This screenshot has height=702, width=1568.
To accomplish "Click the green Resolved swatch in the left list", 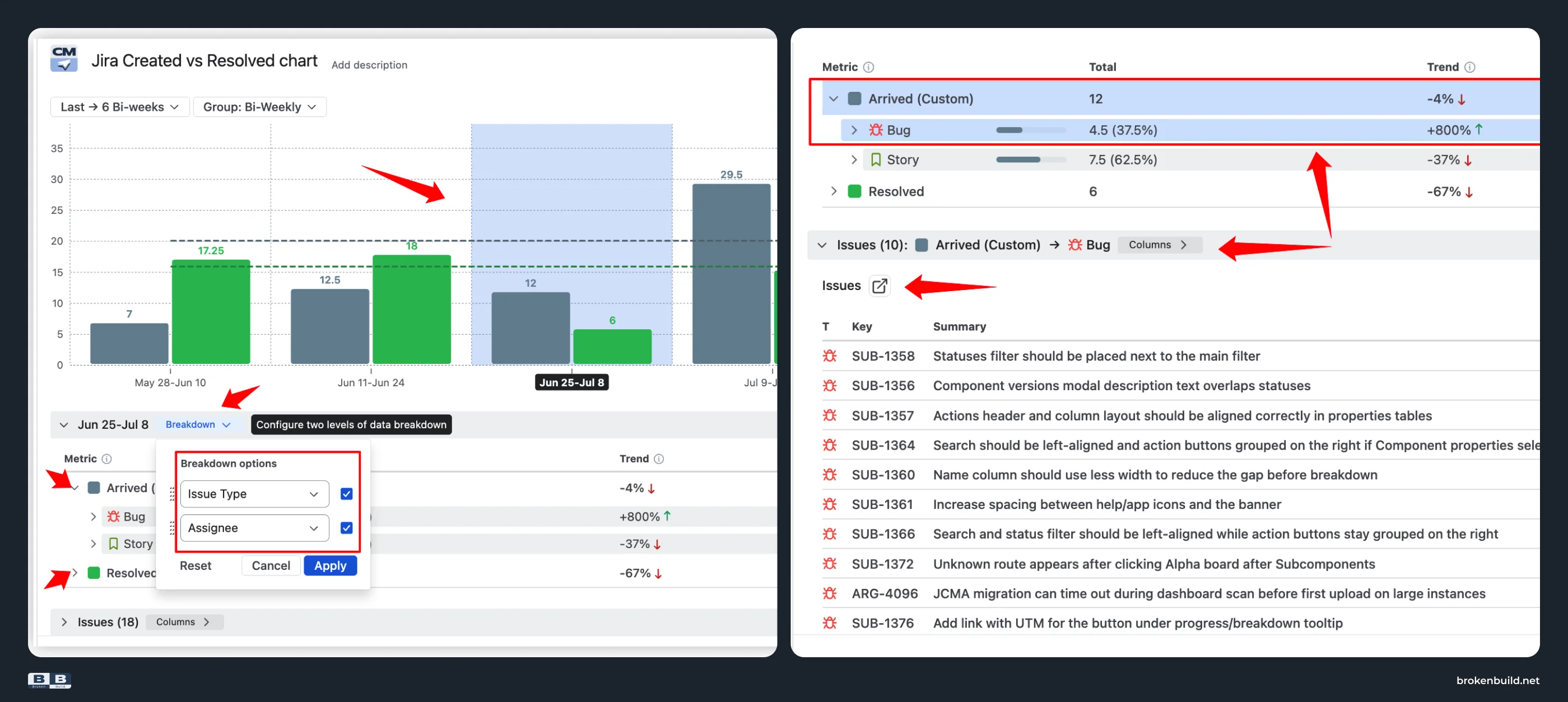I will click(94, 573).
